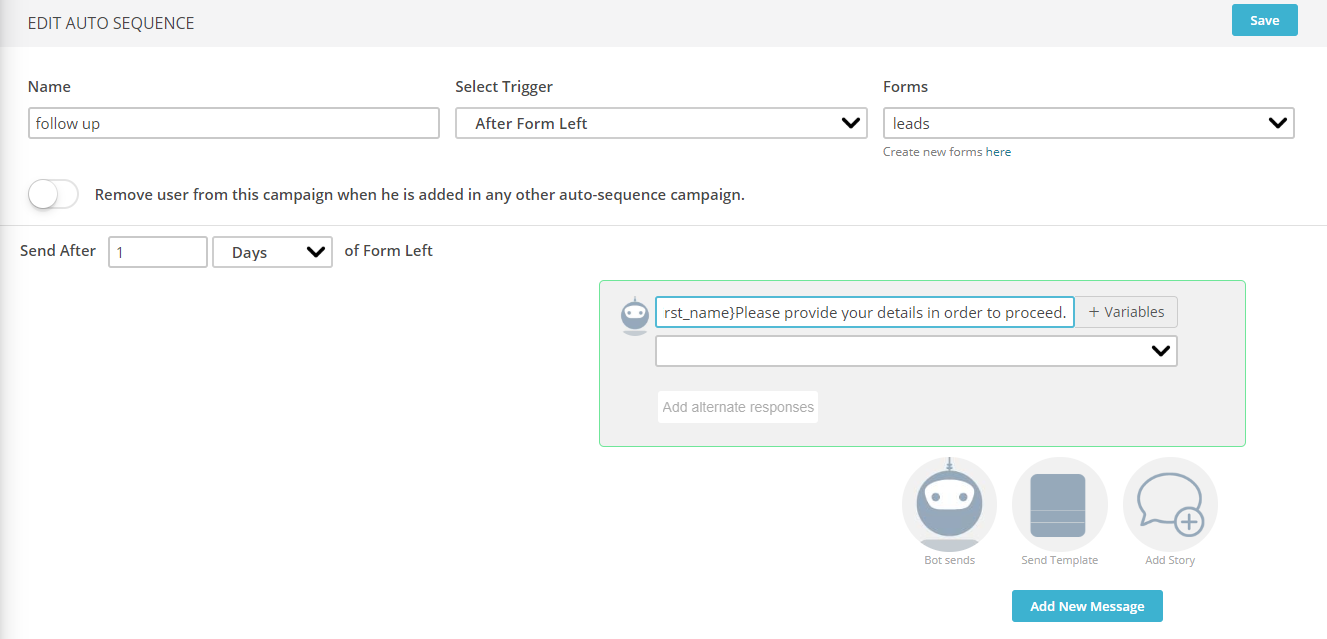Click the Add New Message button
Image resolution: width=1327 pixels, height=639 pixels.
[x=1087, y=606]
